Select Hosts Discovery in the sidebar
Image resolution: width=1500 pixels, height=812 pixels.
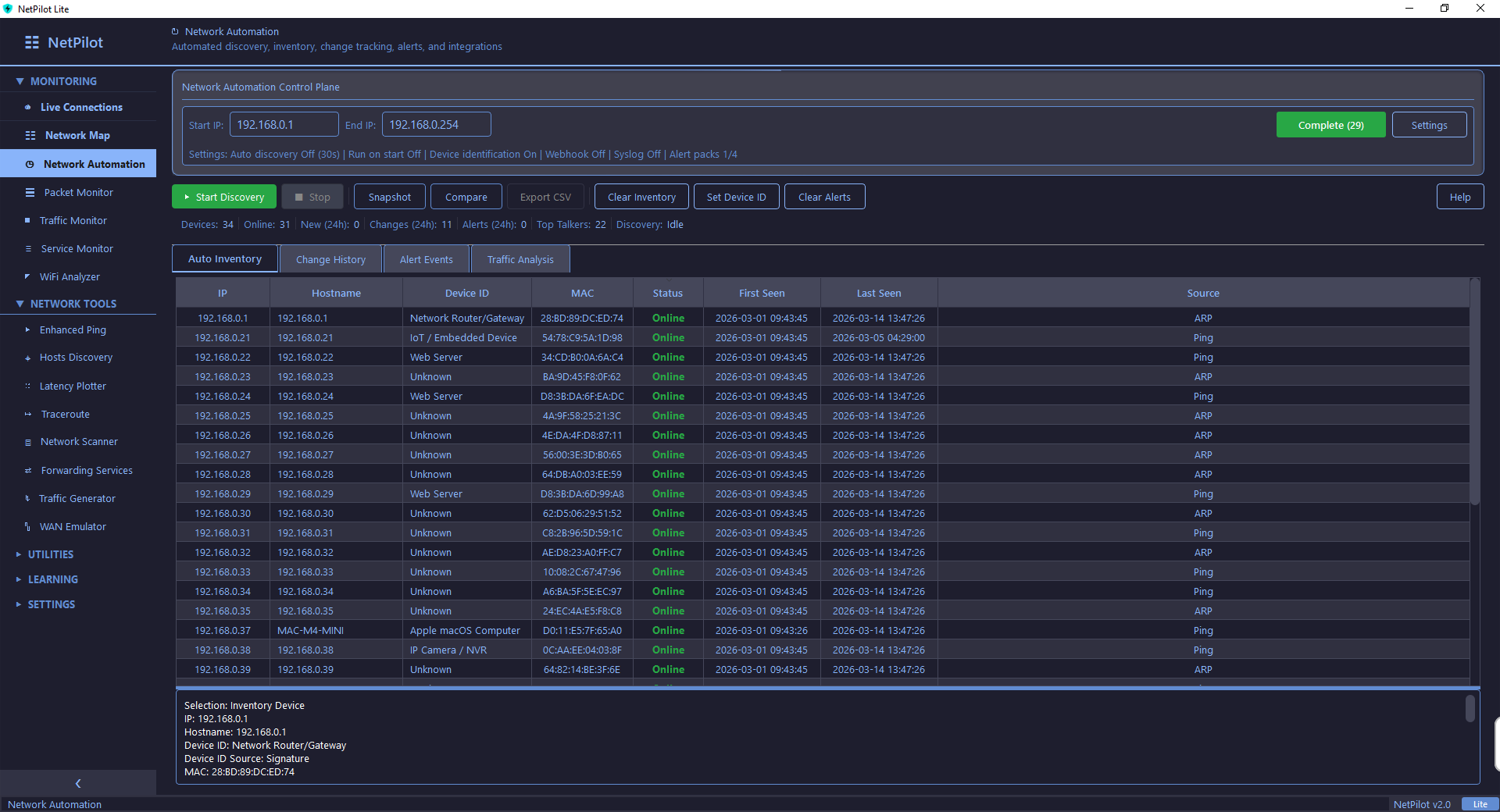pyautogui.click(x=77, y=357)
